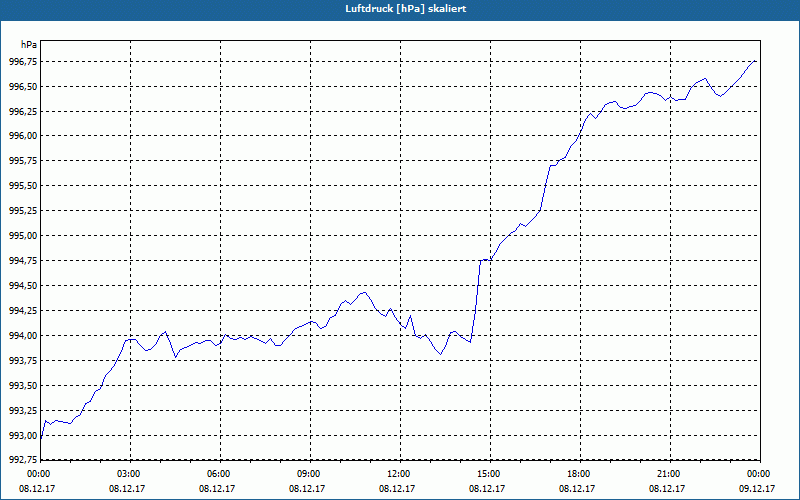Image resolution: width=800 pixels, height=500 pixels.
Task: Select the 15:00 time label
Action: coord(487,474)
